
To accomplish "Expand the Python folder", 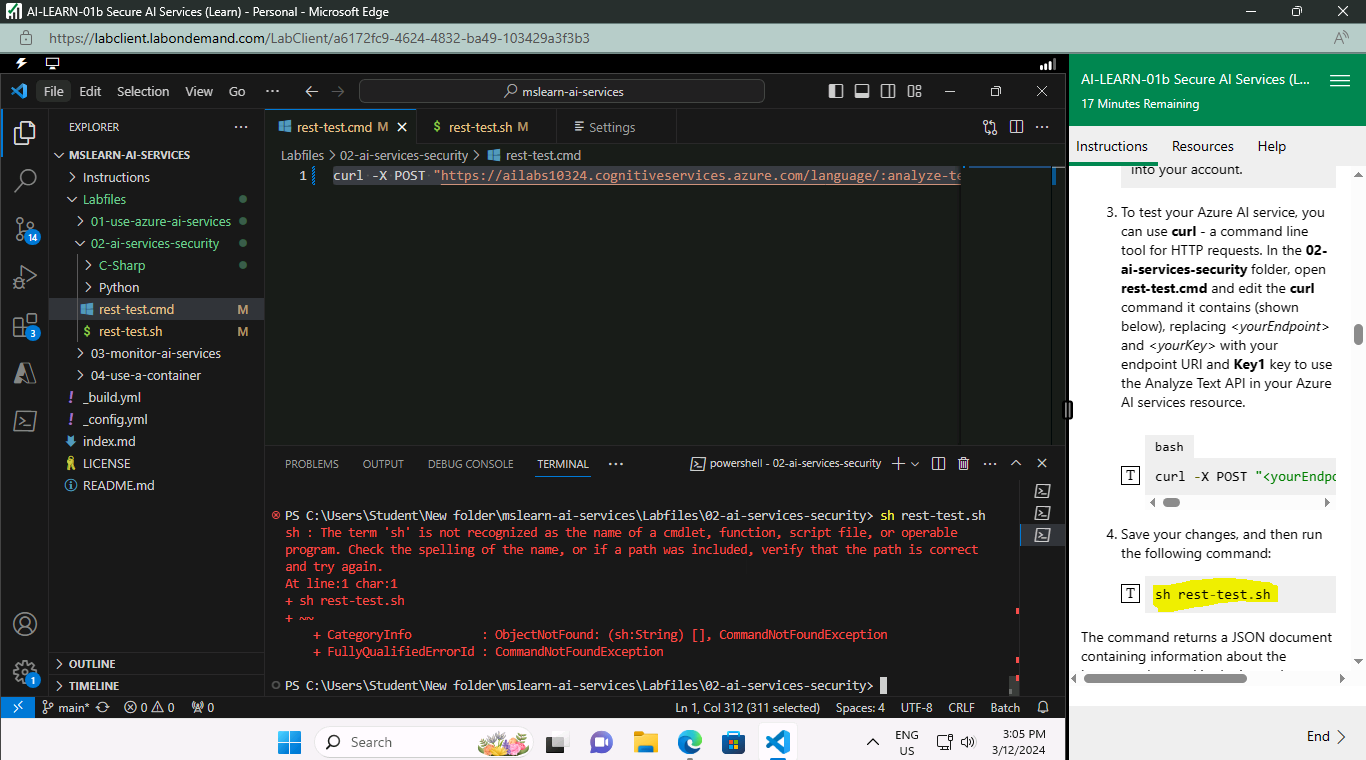I will [x=157, y=287].
